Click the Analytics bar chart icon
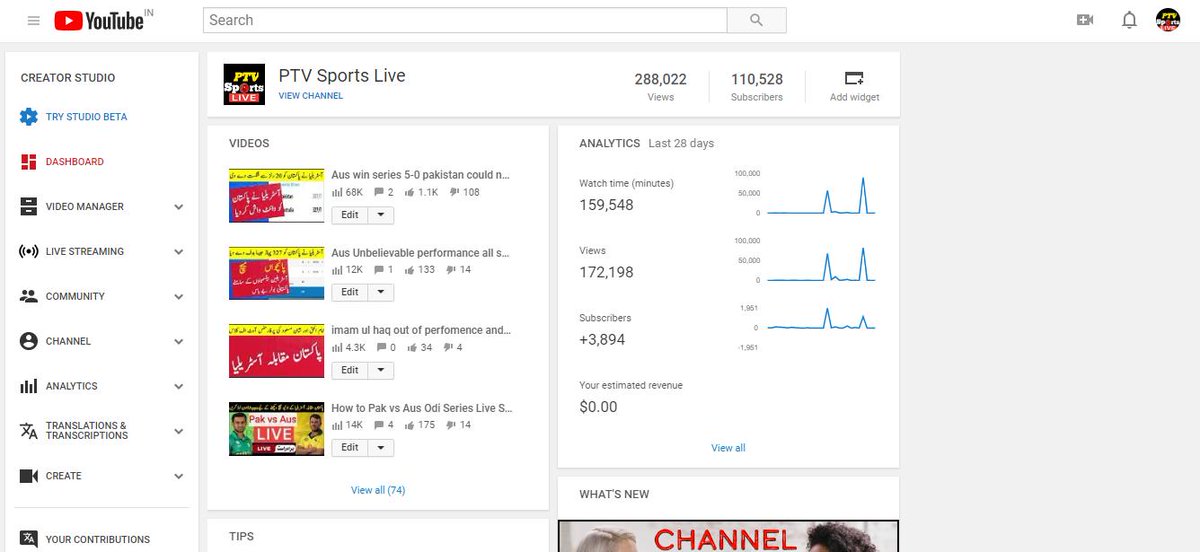This screenshot has height=552, width=1200. coord(29,386)
